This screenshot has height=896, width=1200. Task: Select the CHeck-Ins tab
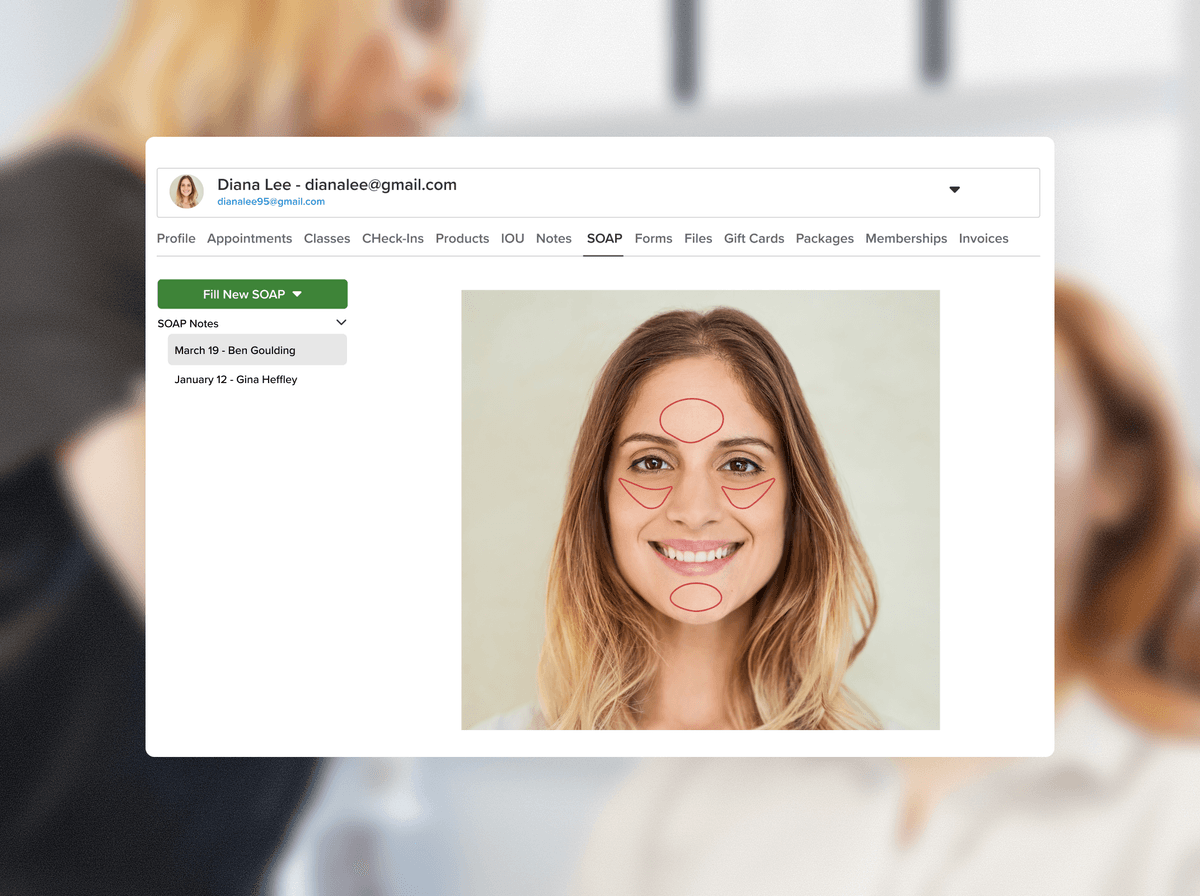pyautogui.click(x=392, y=239)
